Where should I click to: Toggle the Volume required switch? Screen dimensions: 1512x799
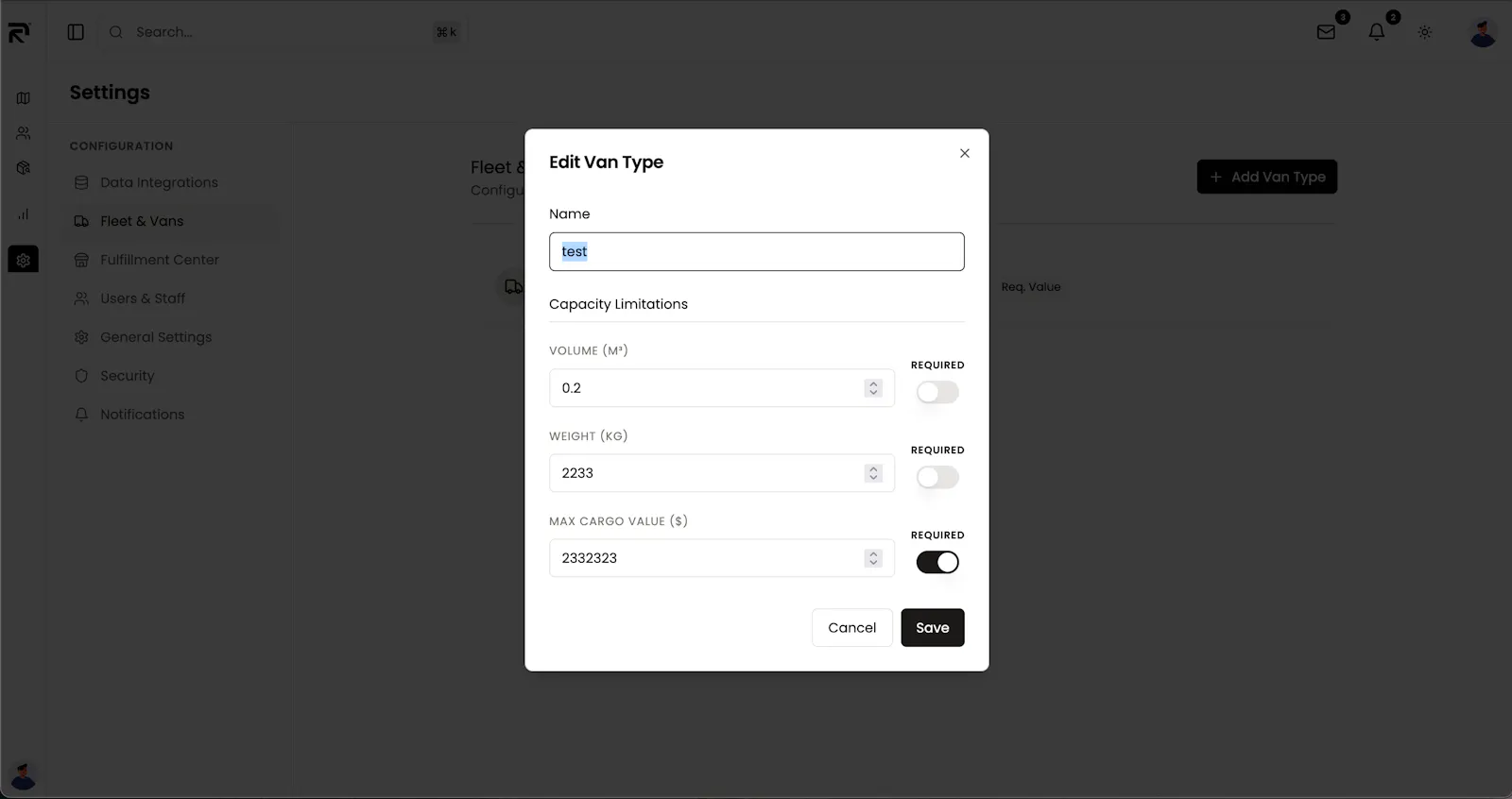(937, 392)
